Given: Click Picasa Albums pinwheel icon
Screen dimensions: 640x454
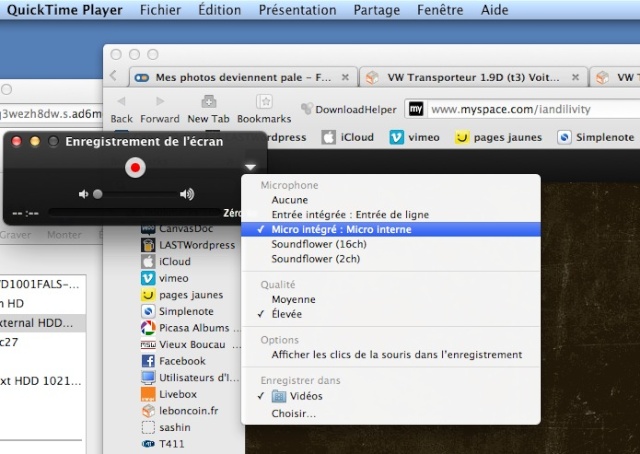Looking at the screenshot, I should point(148,328).
